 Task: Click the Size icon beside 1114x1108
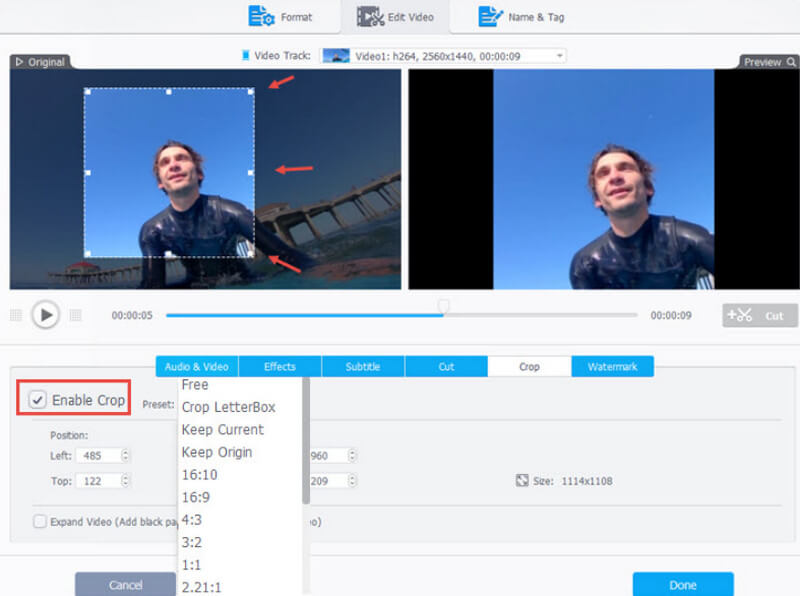(x=522, y=481)
